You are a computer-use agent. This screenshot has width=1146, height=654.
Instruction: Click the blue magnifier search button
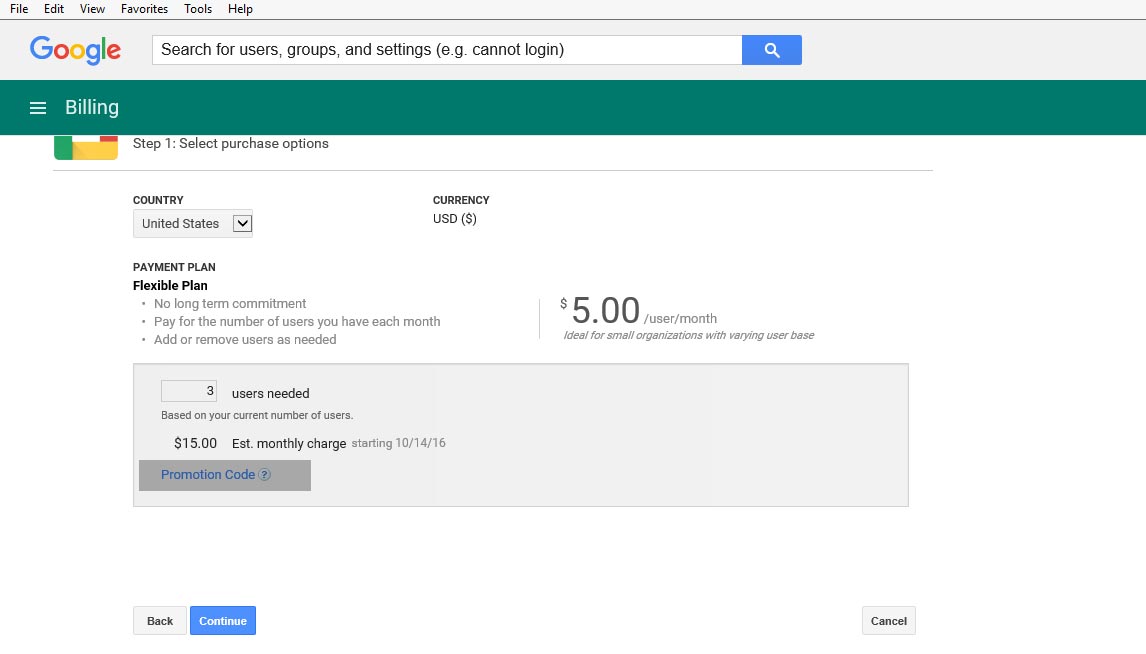(x=771, y=50)
